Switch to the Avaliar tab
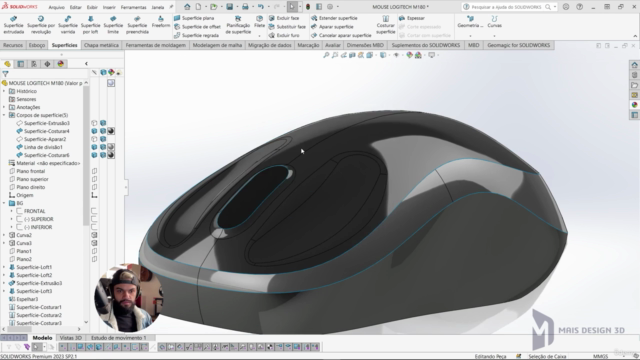640x360 pixels. 333,45
